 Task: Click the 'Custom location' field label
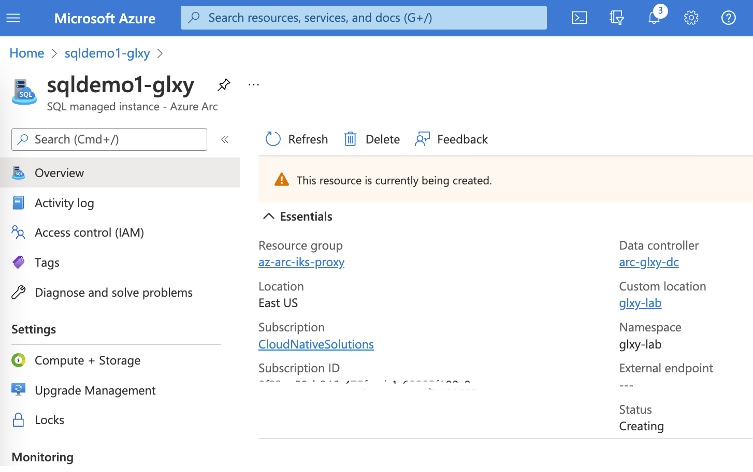tap(663, 286)
